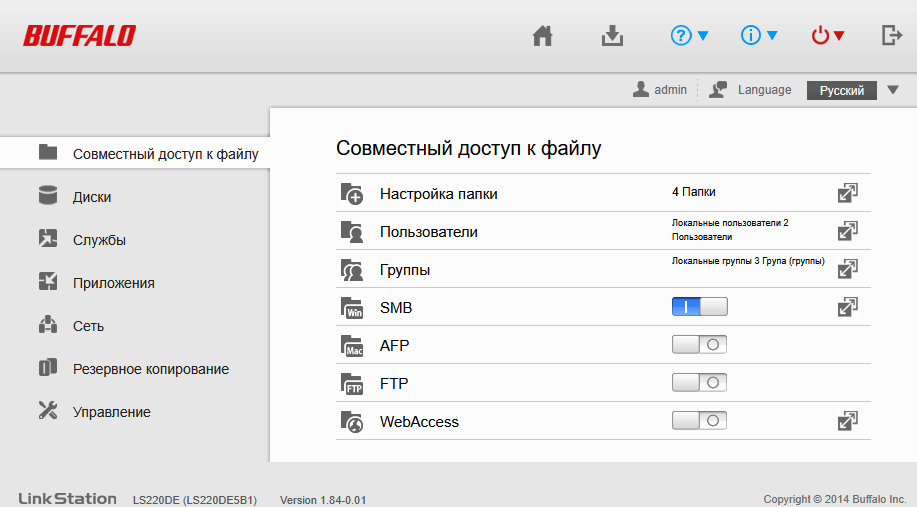Click the Настройка папки folder-plus icon
The image size is (917, 507).
coord(352,194)
